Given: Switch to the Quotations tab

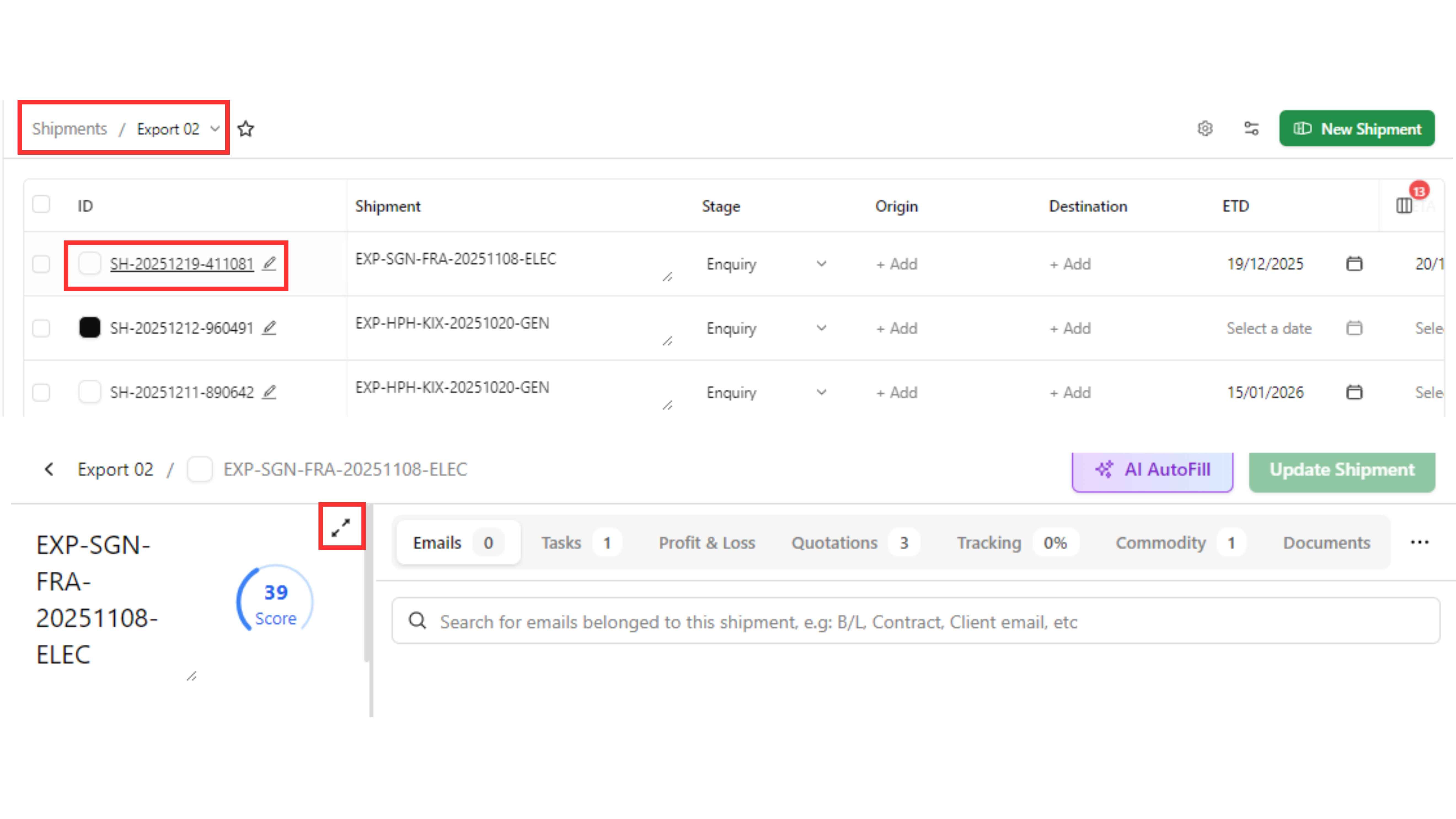Looking at the screenshot, I should coord(834,543).
